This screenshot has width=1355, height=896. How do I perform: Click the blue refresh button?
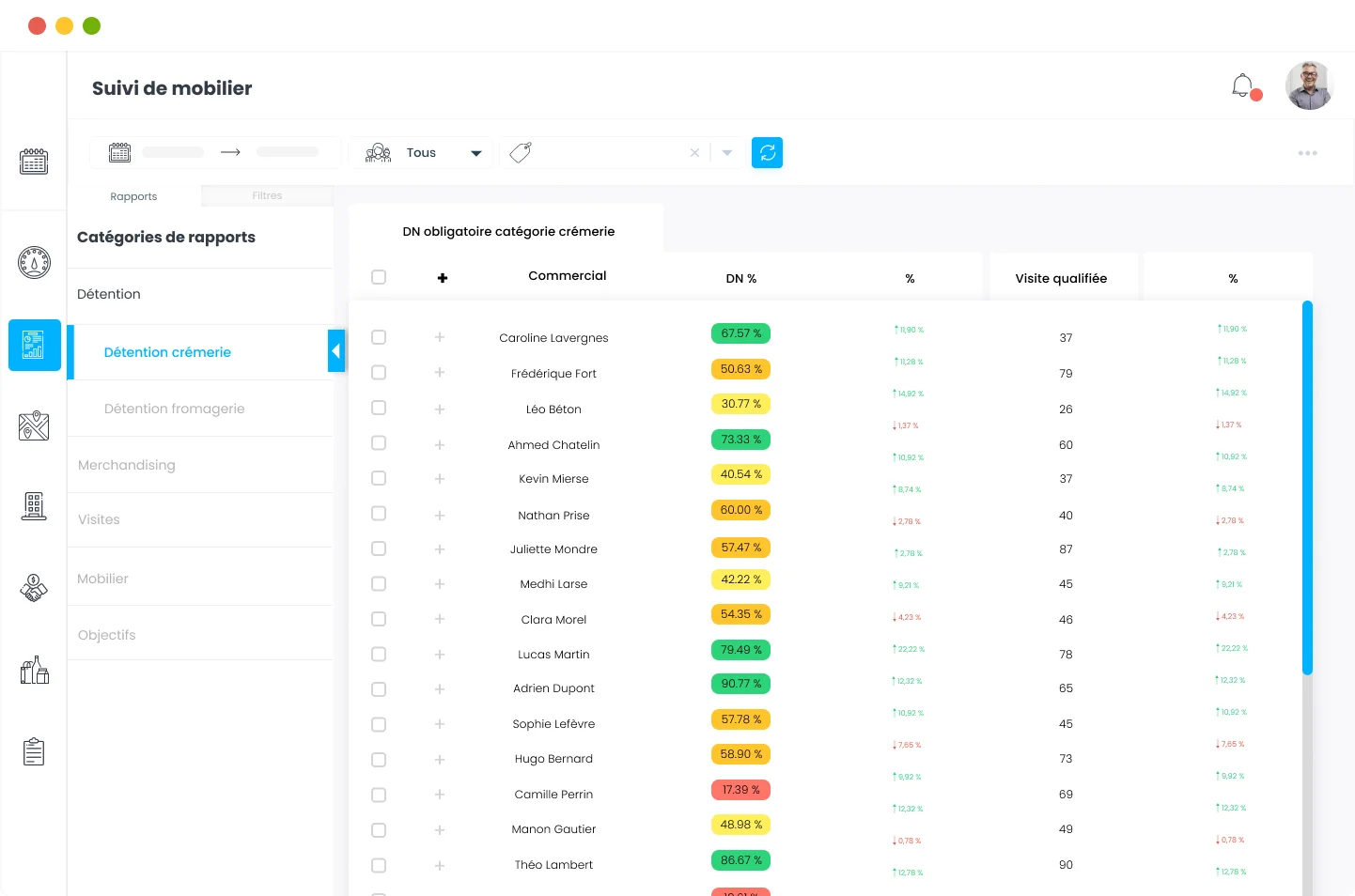[767, 152]
